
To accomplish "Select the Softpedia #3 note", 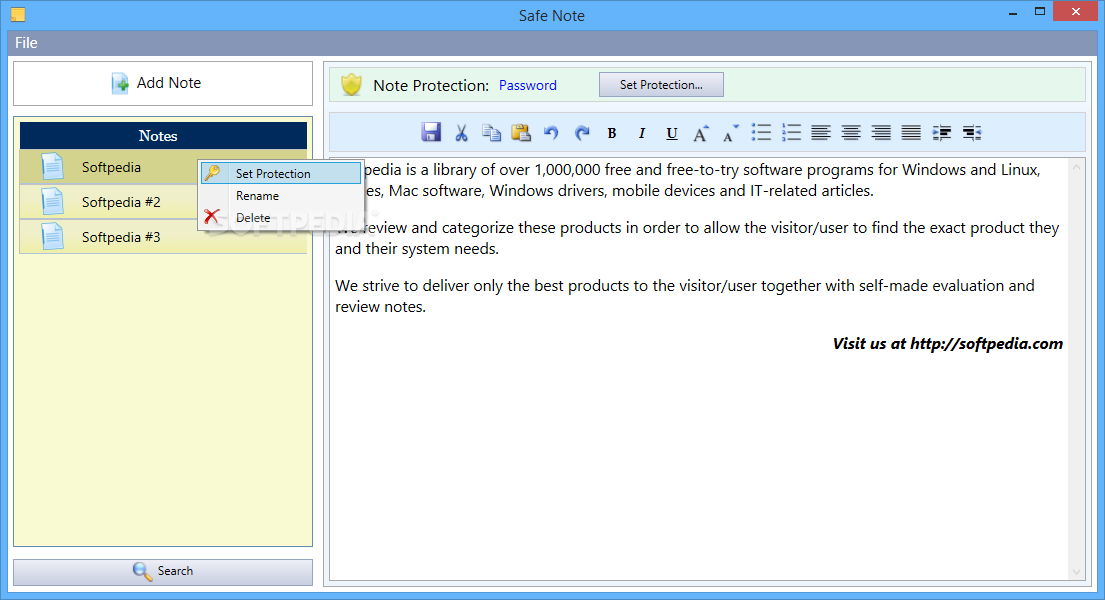I will [x=163, y=237].
